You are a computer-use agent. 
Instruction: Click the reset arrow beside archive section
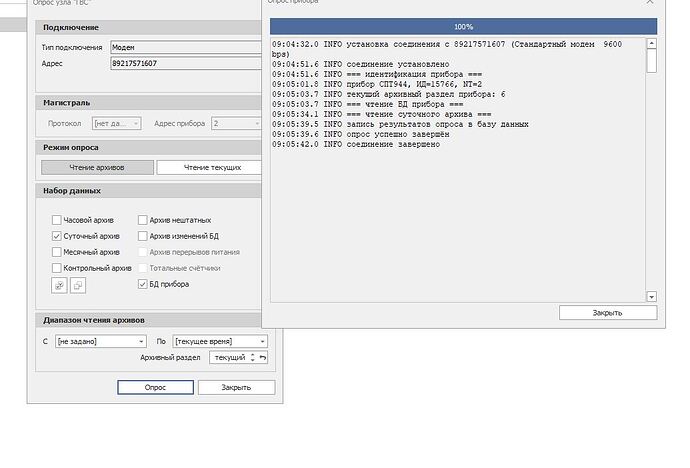[263, 357]
